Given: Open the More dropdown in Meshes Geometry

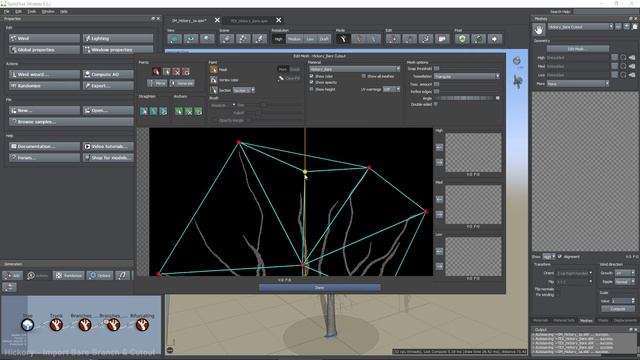Looking at the screenshot, I should 578,84.
